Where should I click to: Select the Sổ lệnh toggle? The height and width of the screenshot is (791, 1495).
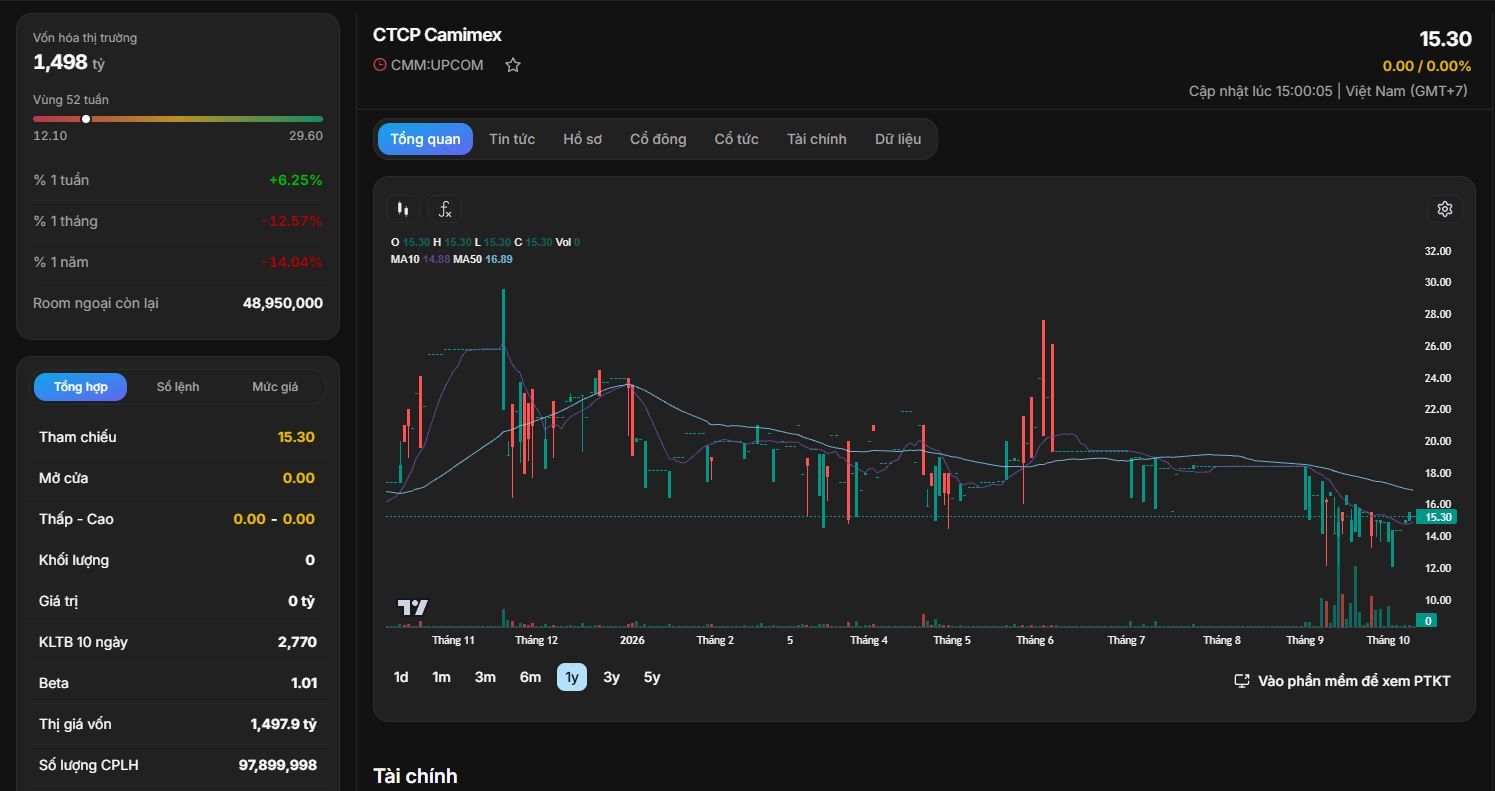178,387
